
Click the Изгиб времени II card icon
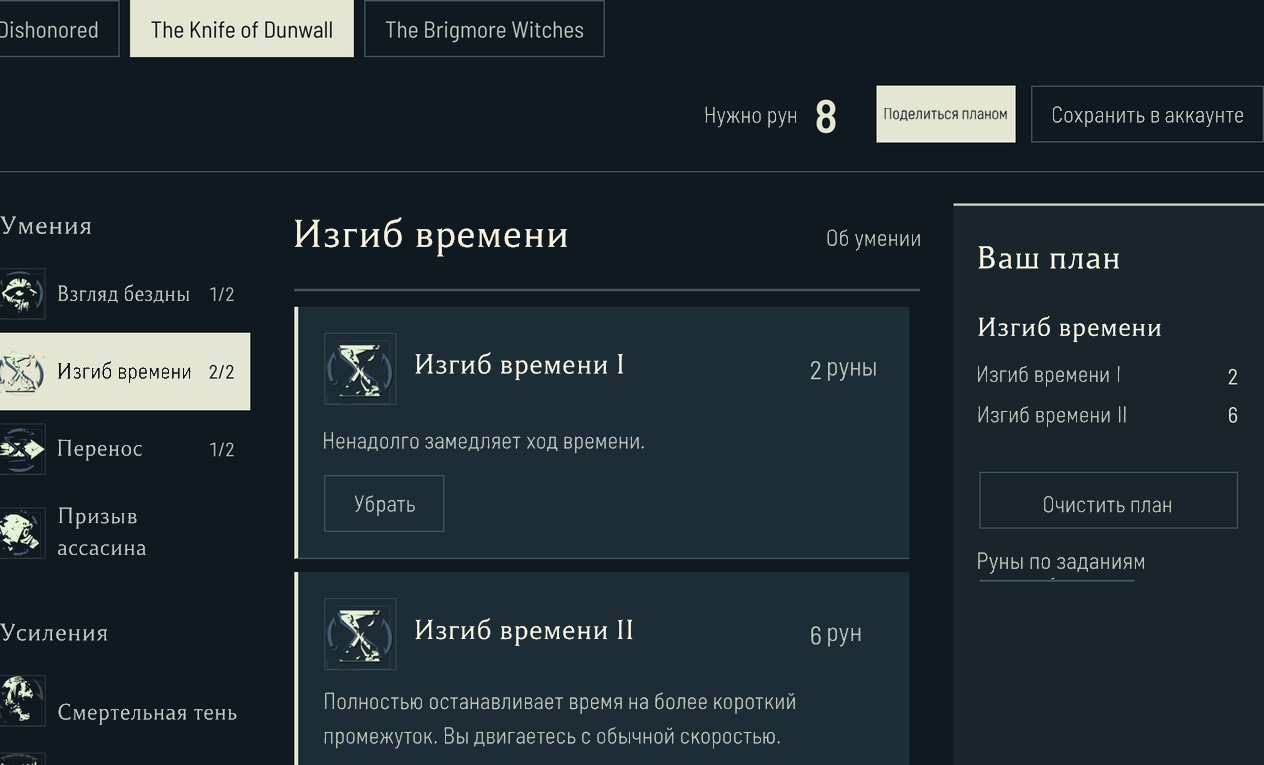(360, 634)
